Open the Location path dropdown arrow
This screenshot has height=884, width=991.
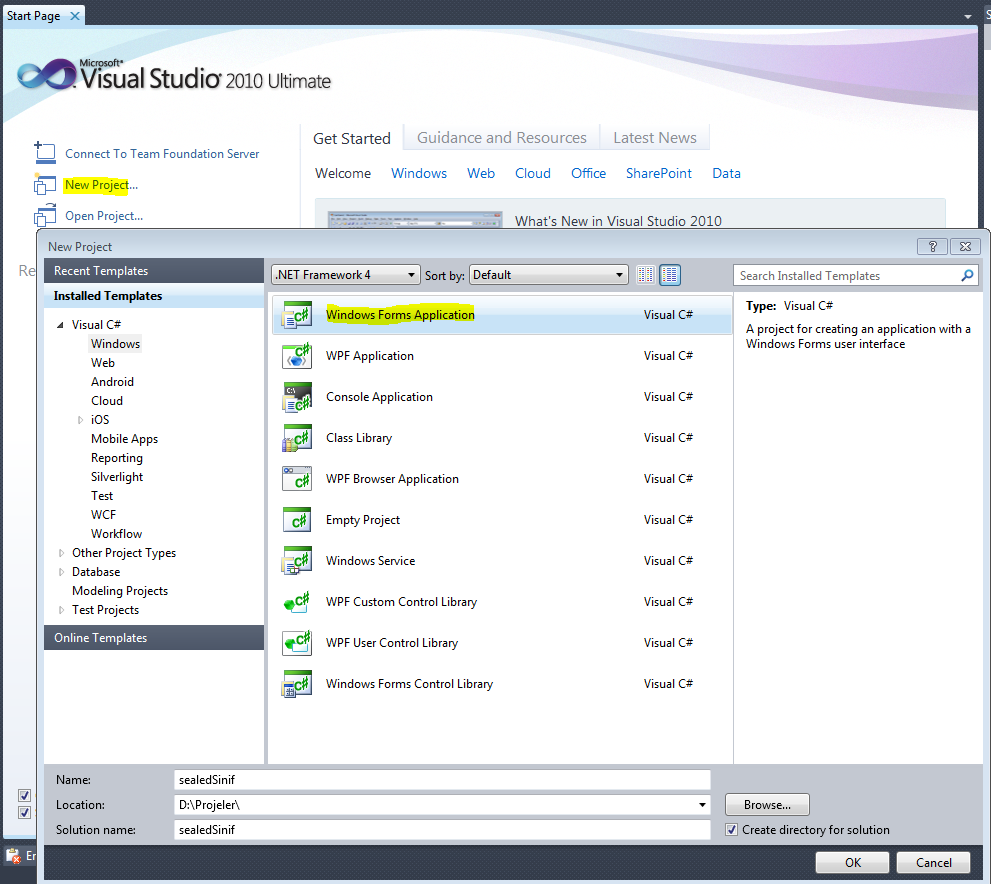click(x=702, y=805)
